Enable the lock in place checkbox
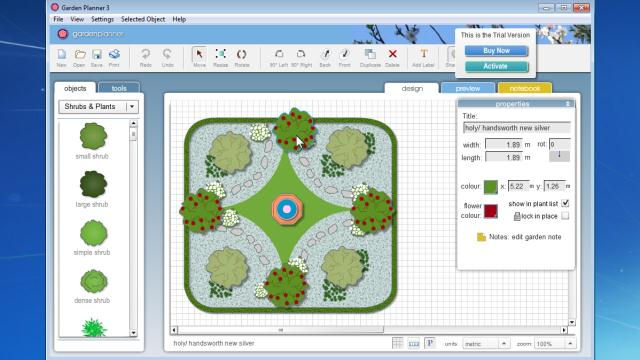640x360 pixels. point(565,216)
